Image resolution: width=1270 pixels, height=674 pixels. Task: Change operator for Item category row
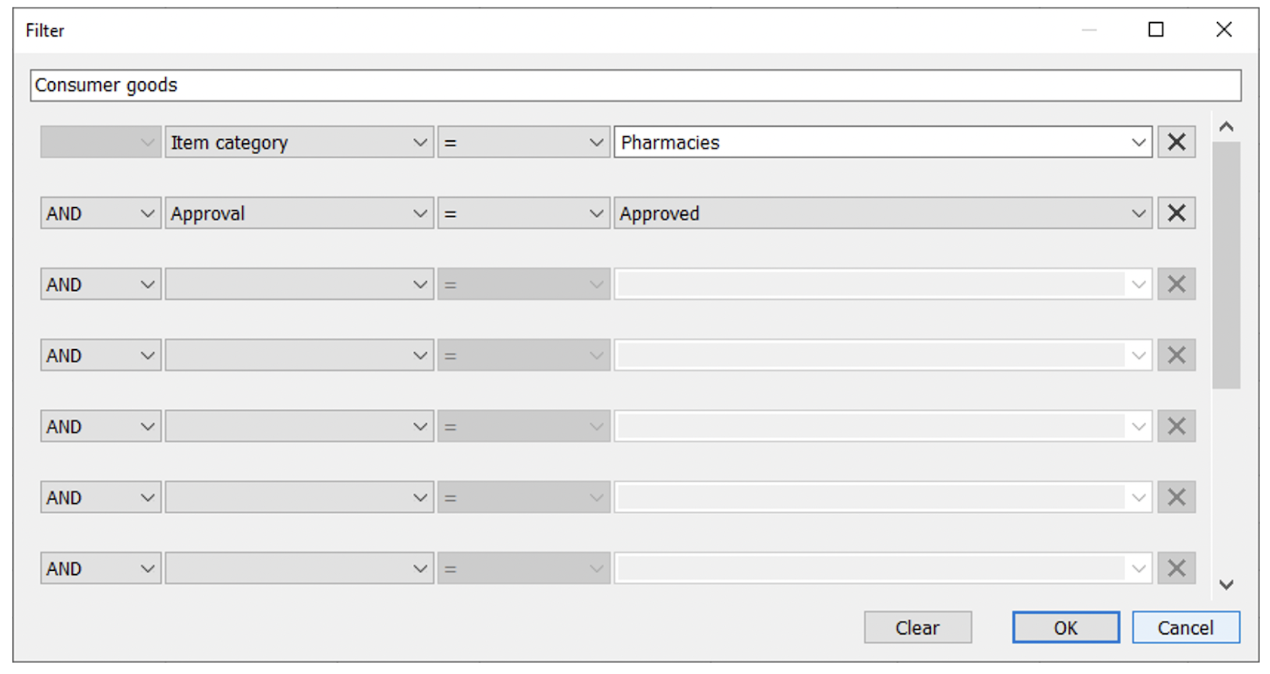point(523,143)
